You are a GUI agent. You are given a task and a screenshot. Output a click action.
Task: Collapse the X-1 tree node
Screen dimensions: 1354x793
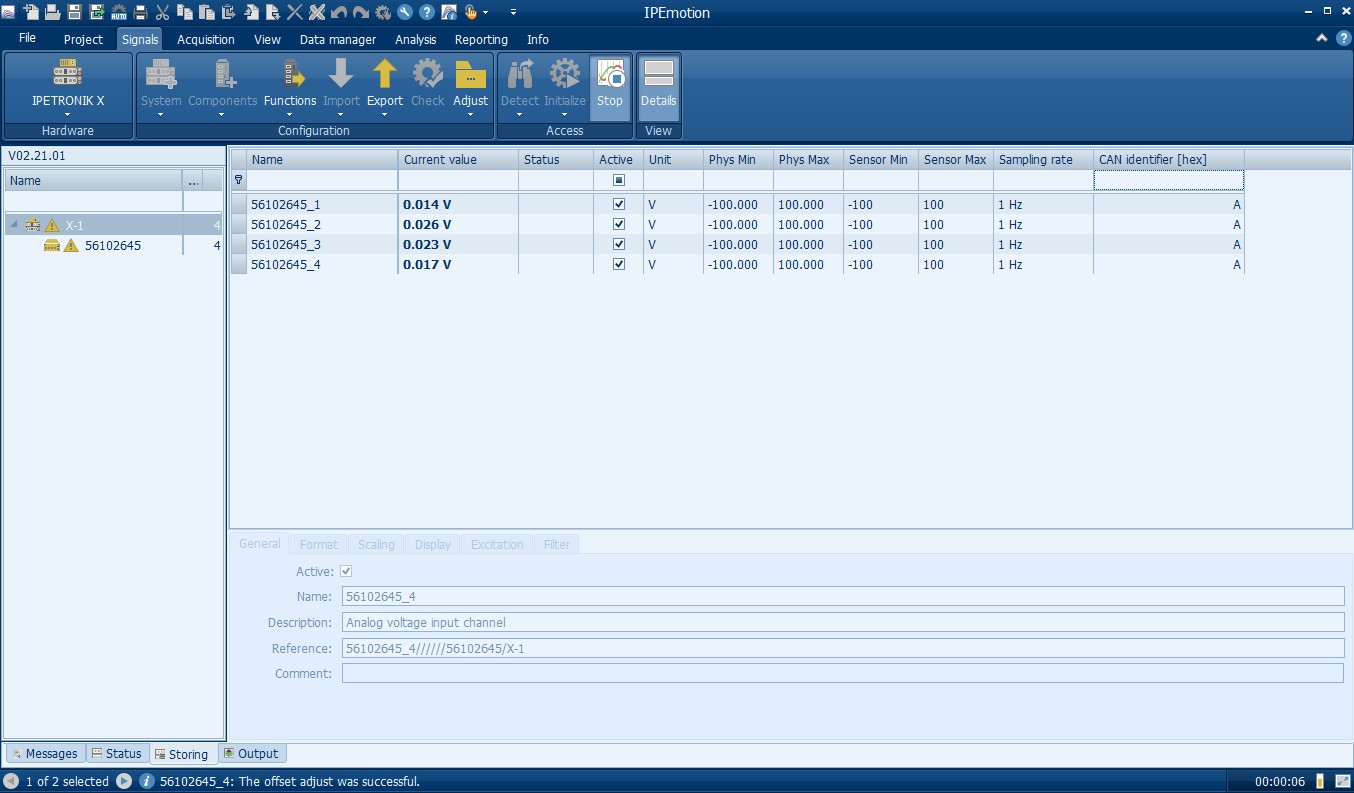pyautogui.click(x=14, y=226)
